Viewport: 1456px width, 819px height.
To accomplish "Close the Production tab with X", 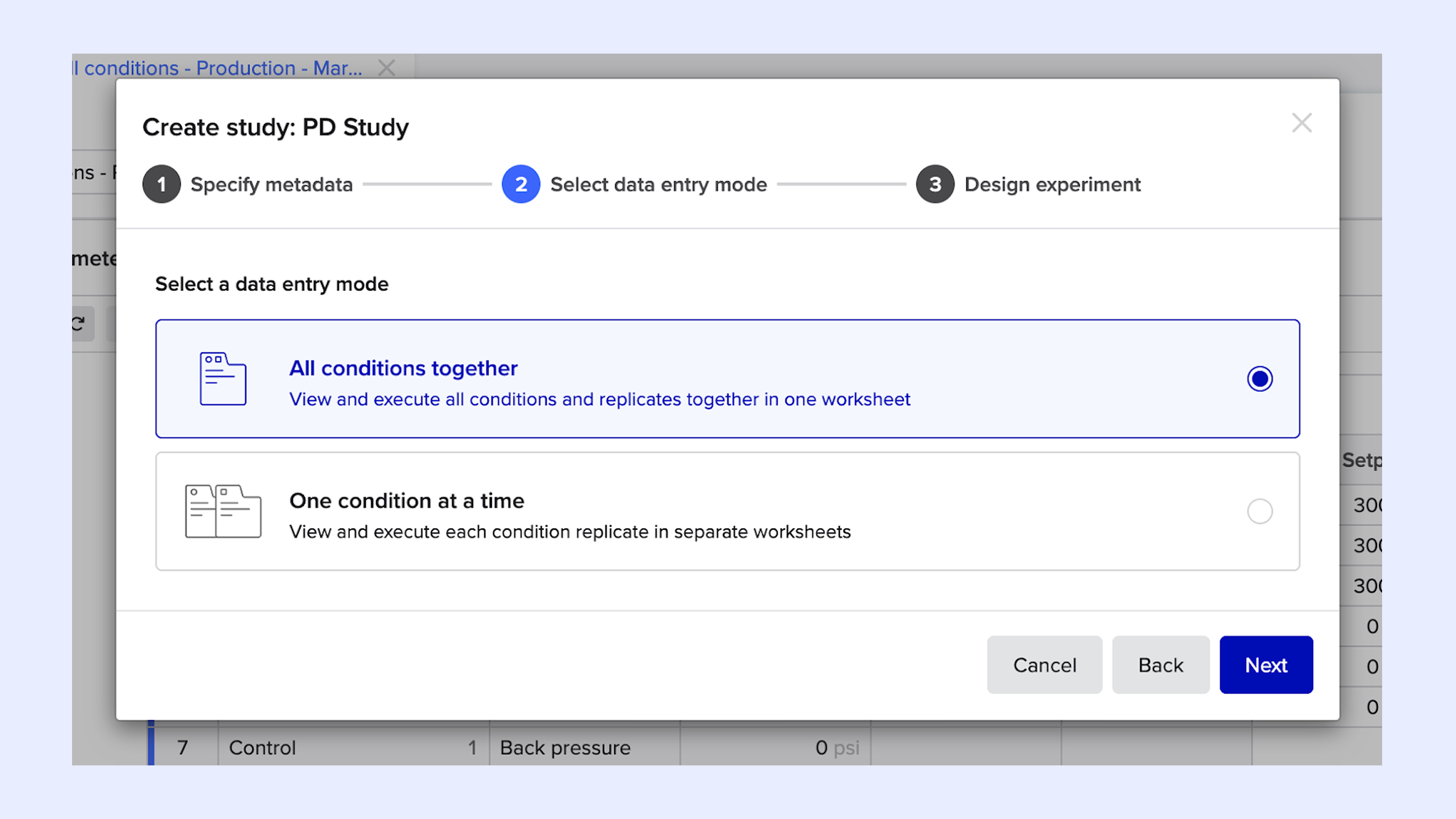I will (387, 68).
